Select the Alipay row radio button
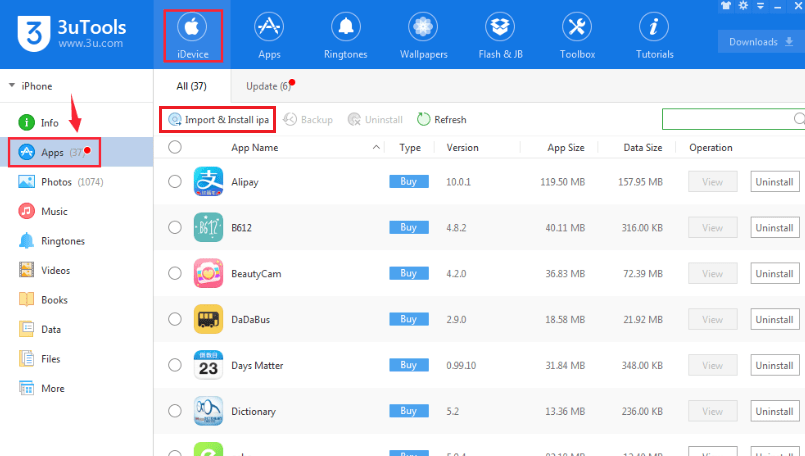 (x=175, y=182)
